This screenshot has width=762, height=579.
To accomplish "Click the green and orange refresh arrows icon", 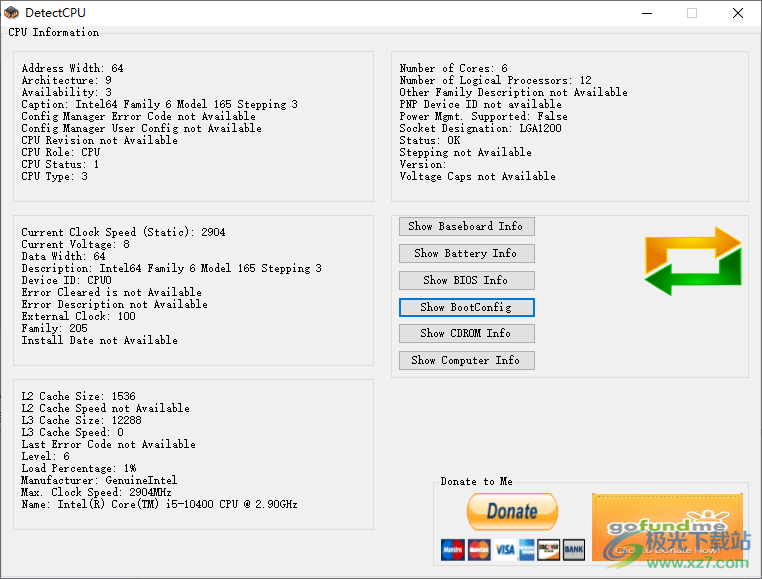I will click(x=692, y=262).
